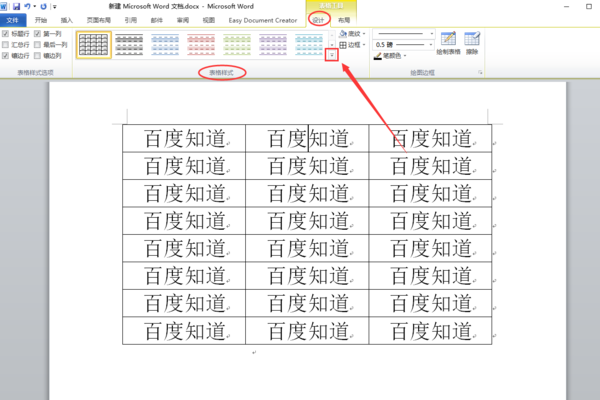Switch to the 邮件 (Mailings) tab
Viewport: 600px width, 400px height.
157,20
